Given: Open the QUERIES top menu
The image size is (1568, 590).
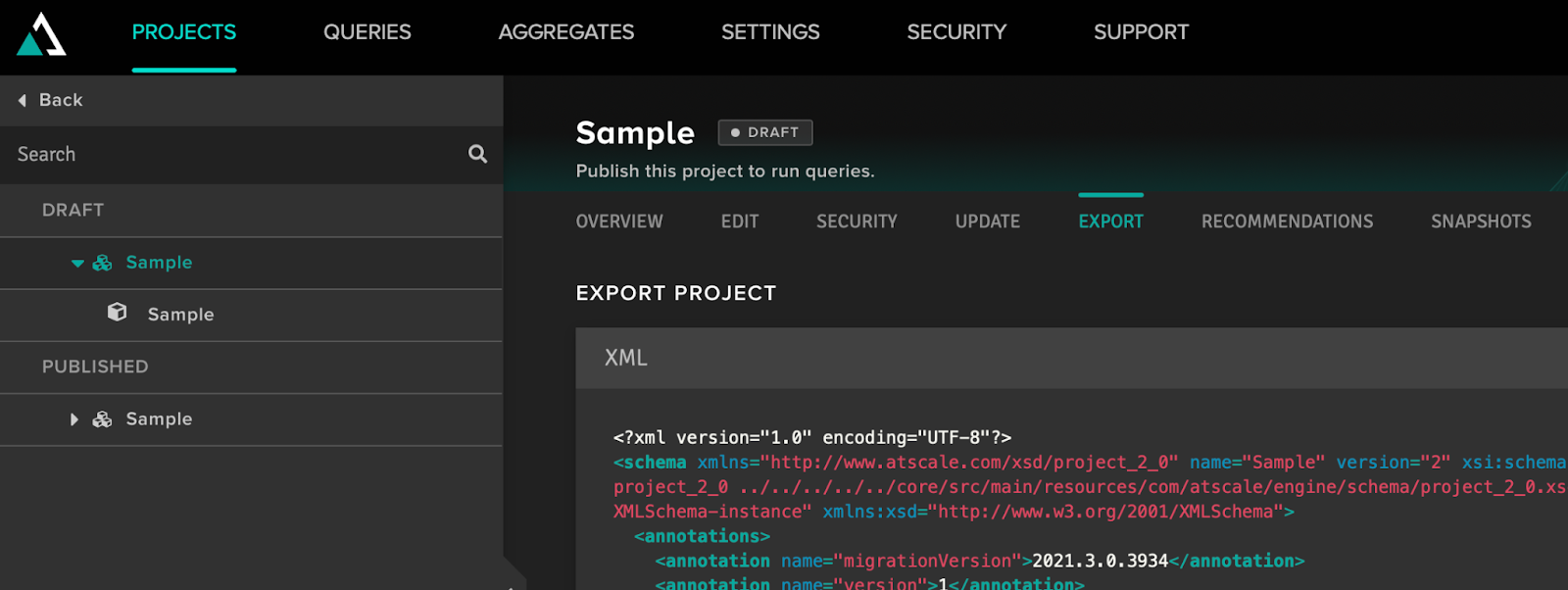Looking at the screenshot, I should tap(367, 32).
